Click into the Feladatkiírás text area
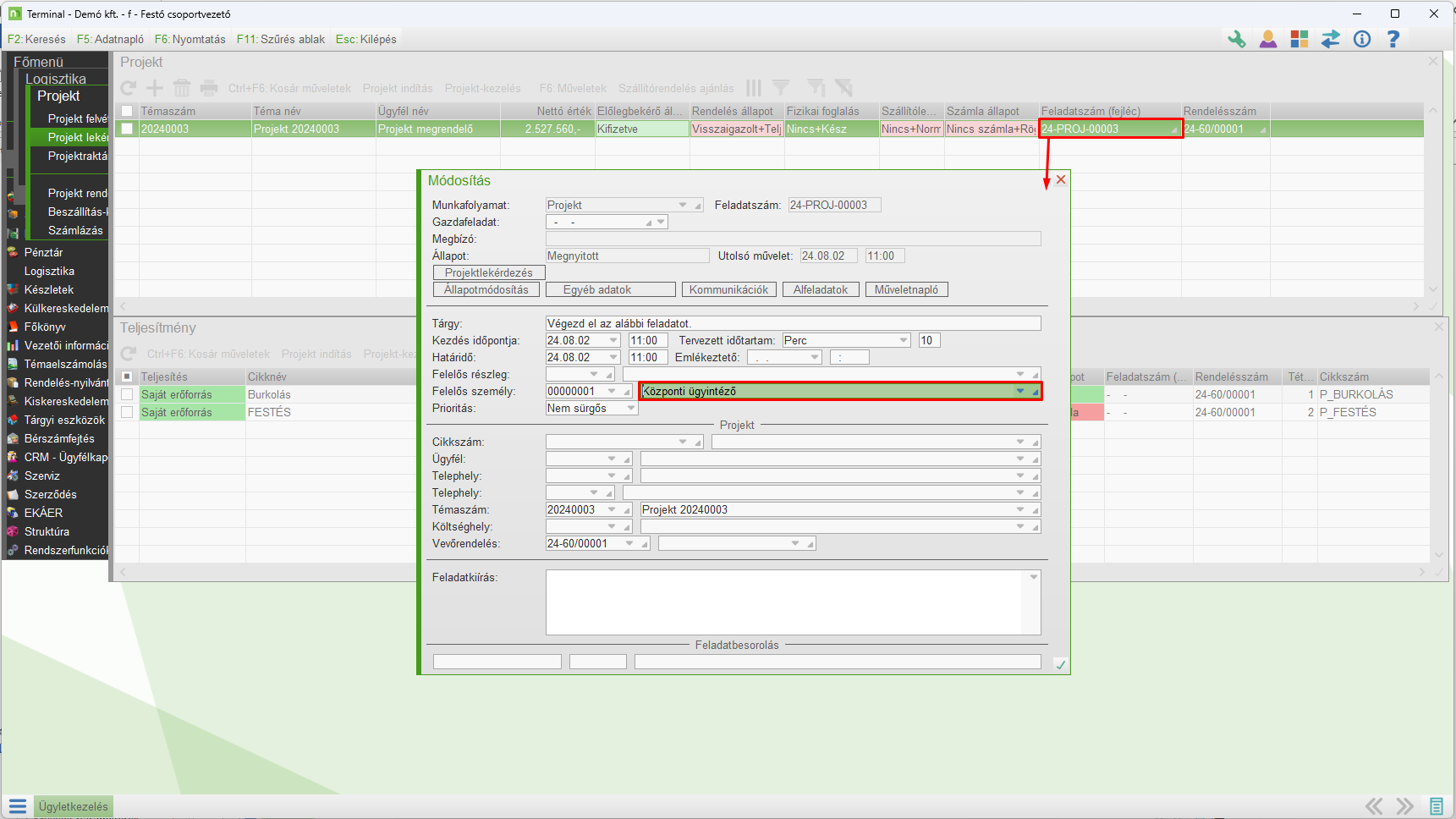 (x=783, y=602)
